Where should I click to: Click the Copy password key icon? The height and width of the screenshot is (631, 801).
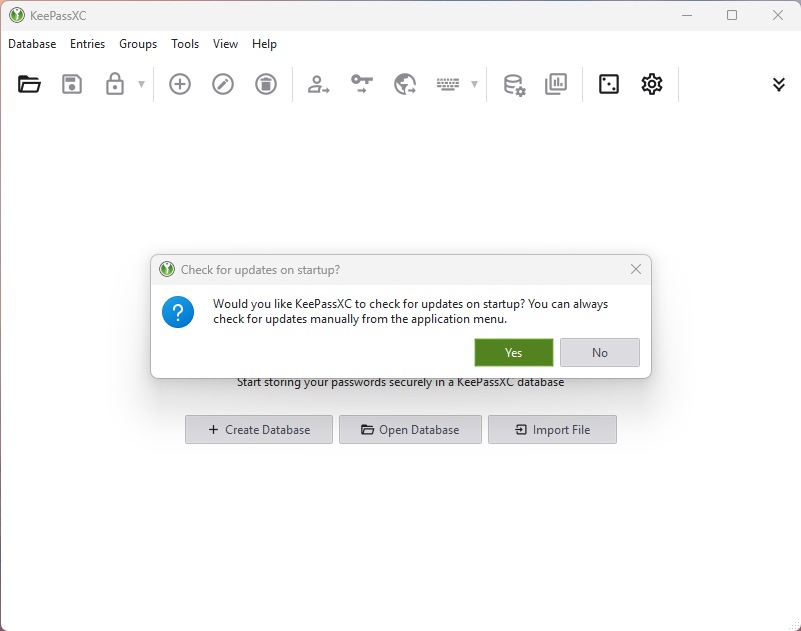(x=362, y=84)
